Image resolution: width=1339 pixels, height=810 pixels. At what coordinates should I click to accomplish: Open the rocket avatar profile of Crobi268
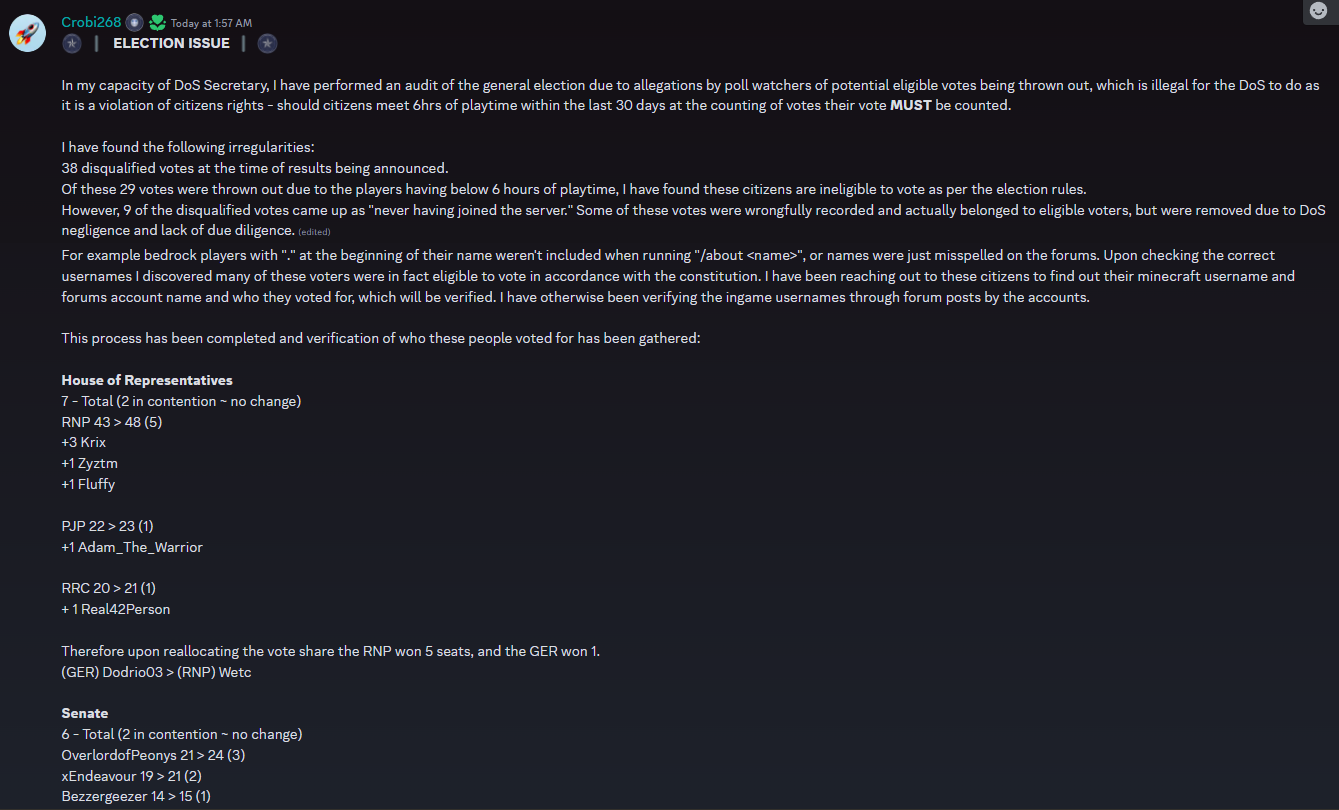click(26, 32)
